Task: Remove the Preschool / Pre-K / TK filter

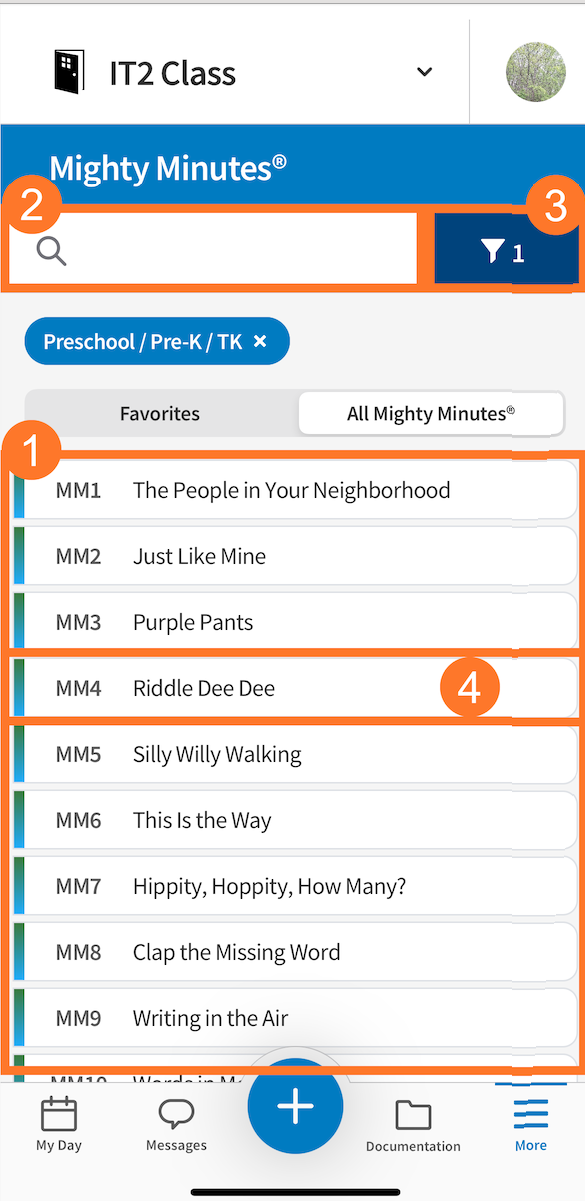Action: [259, 341]
